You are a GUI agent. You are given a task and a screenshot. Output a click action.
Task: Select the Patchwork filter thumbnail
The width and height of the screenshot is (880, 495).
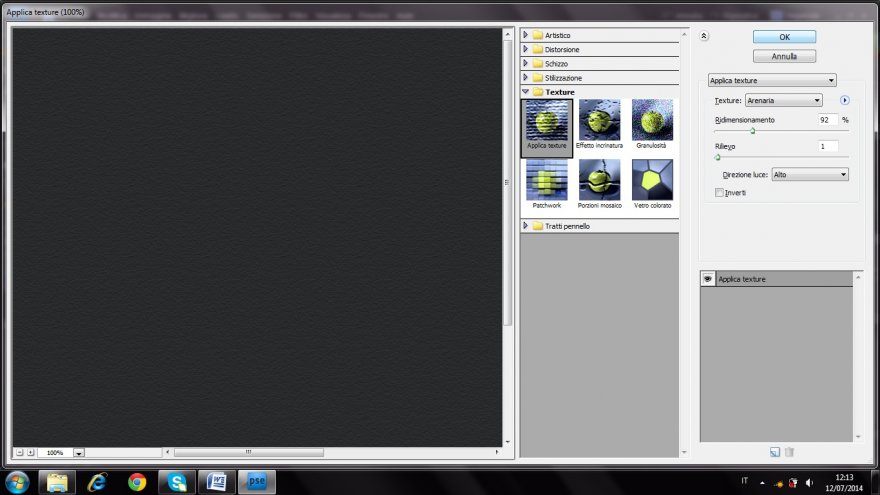click(x=547, y=179)
